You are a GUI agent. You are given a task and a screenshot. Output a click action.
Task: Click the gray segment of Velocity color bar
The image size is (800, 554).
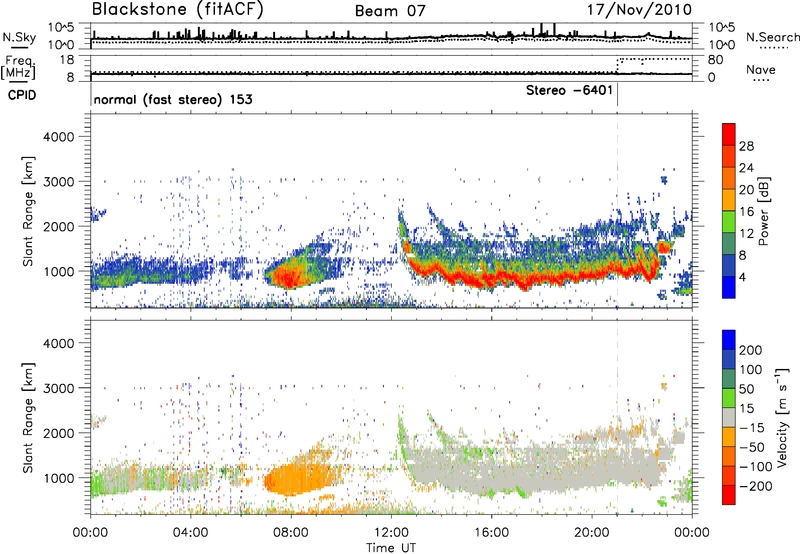(x=729, y=417)
